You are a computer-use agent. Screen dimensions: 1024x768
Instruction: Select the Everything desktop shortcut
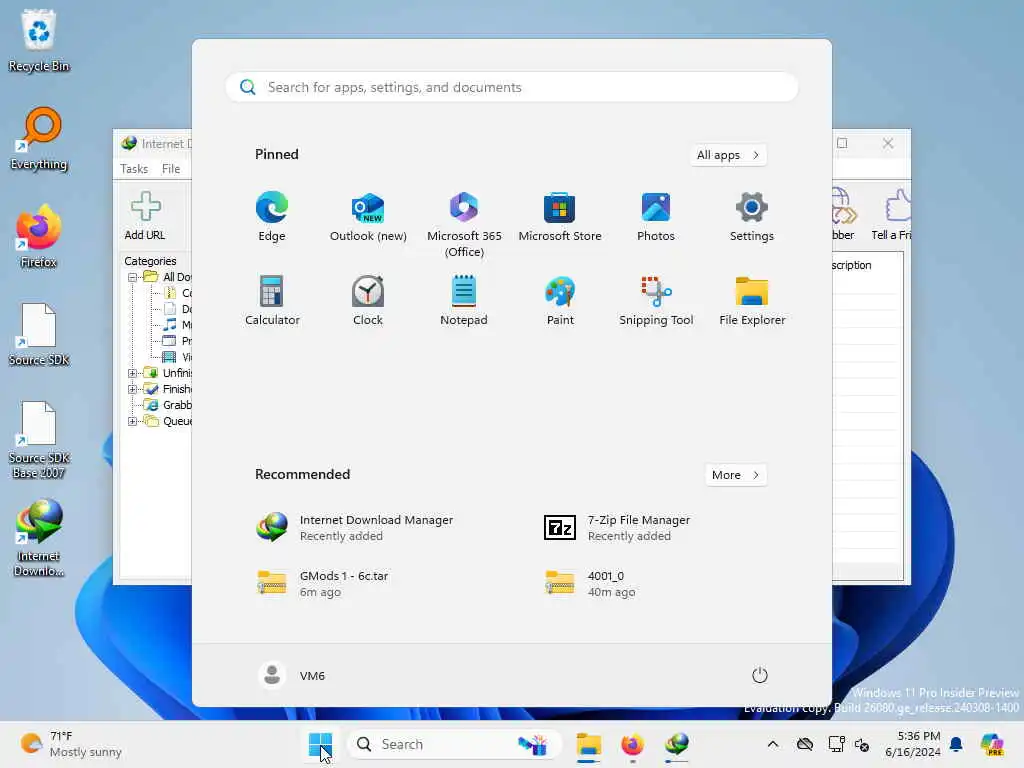[39, 138]
